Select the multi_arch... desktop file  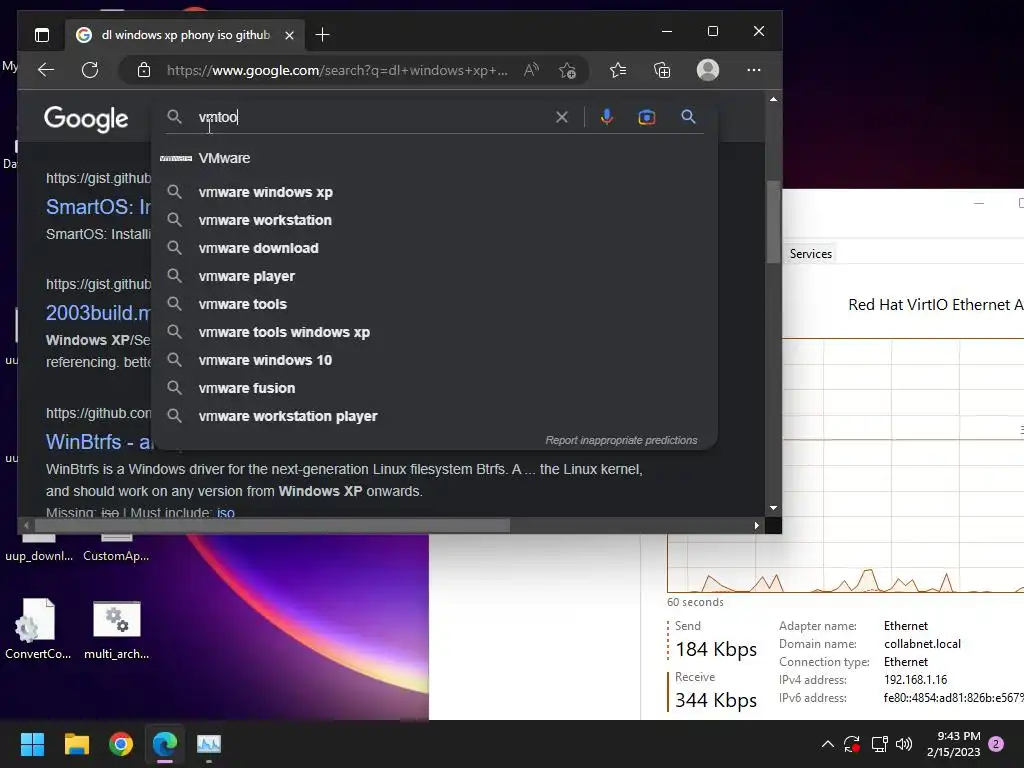click(x=116, y=628)
